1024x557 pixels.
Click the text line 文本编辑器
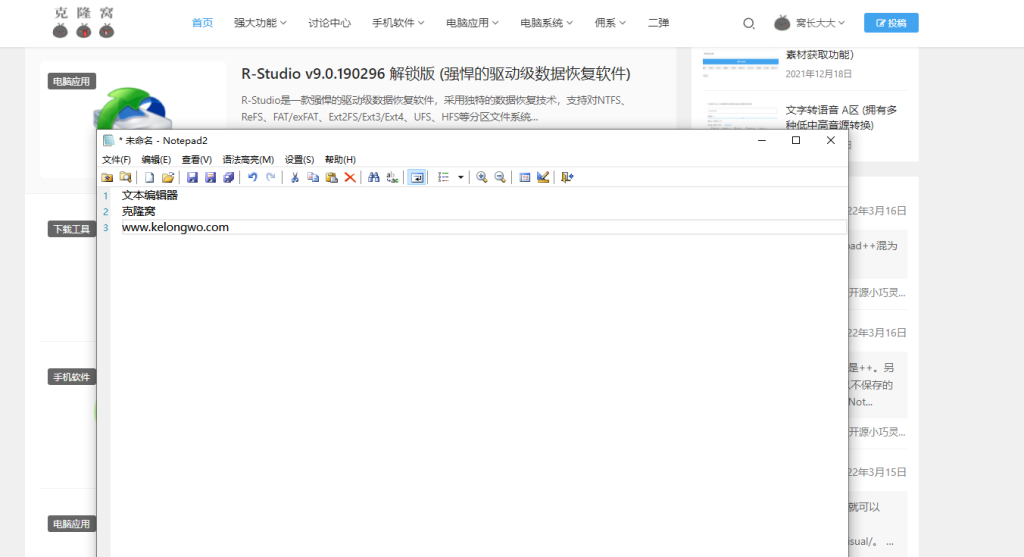coord(150,195)
